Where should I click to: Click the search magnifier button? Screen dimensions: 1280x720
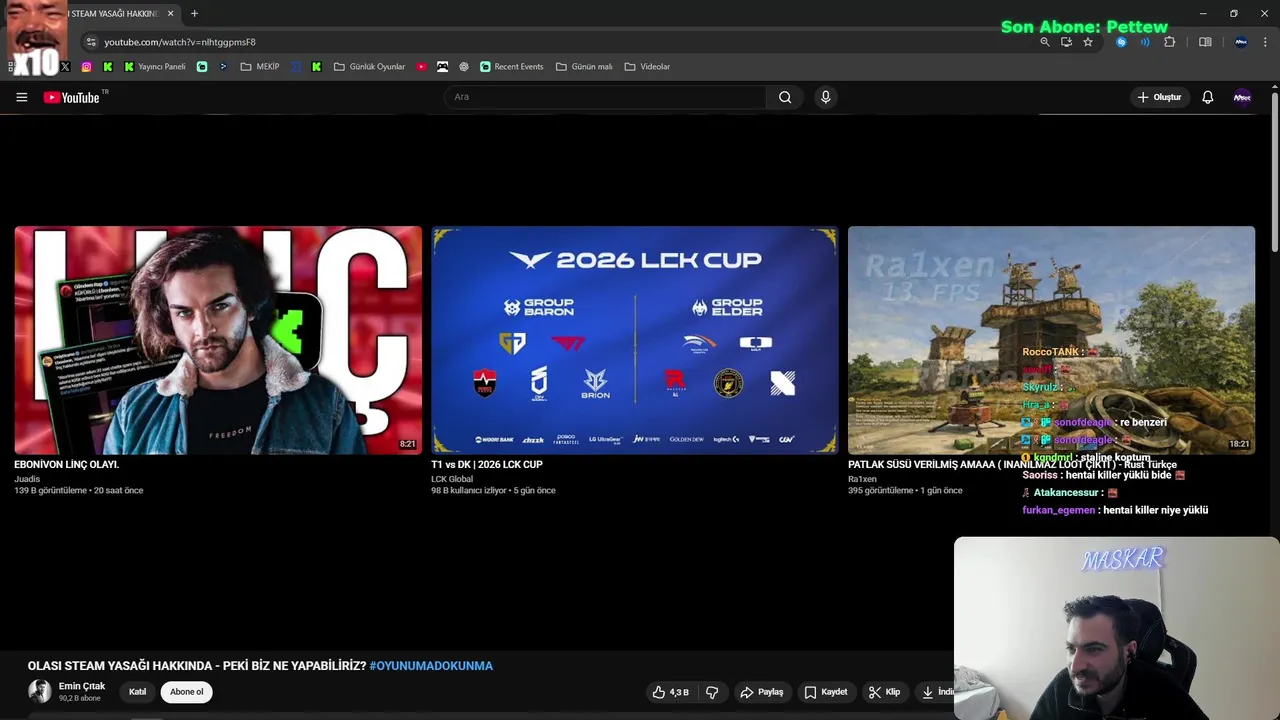coord(785,97)
